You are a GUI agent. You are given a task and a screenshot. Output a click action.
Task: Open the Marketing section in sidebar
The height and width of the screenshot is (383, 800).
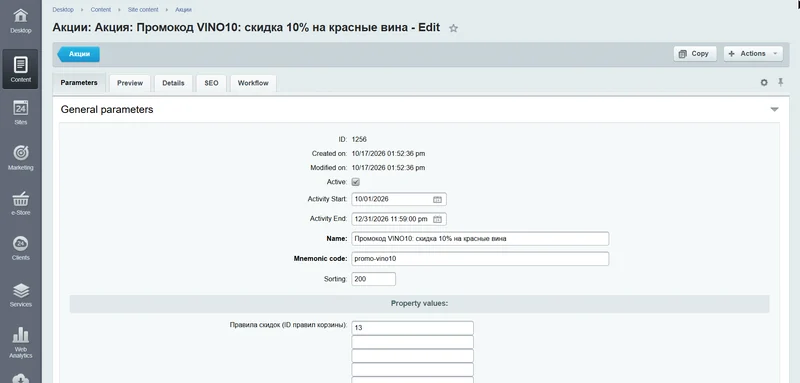[20, 158]
